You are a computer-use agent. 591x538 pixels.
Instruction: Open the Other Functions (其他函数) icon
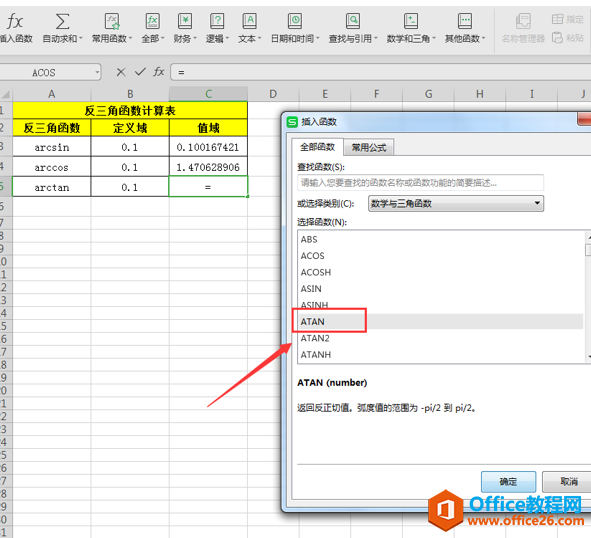click(x=465, y=21)
